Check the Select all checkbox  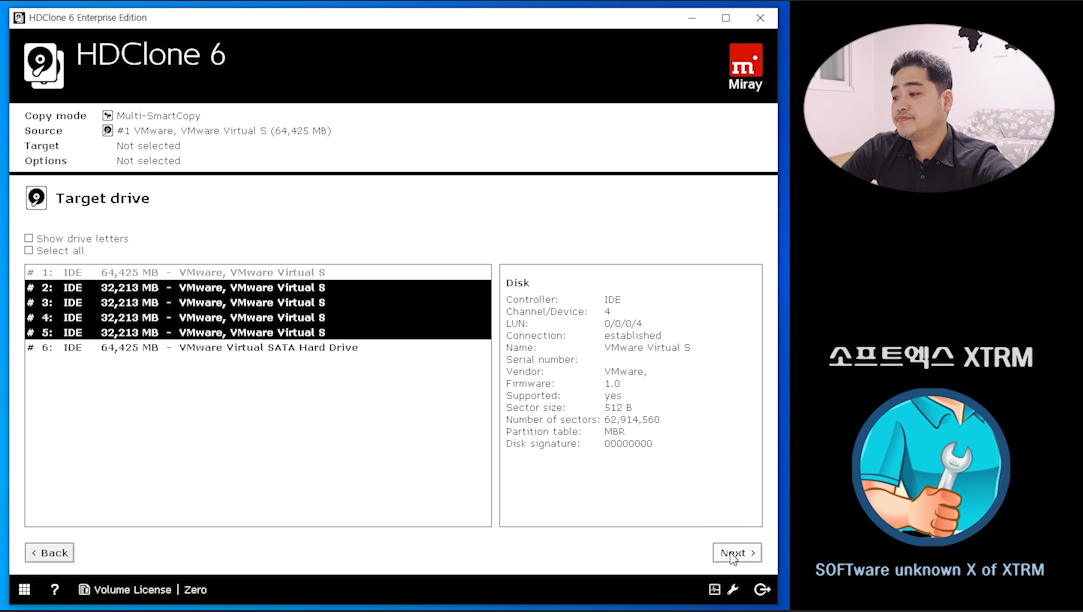pos(28,251)
